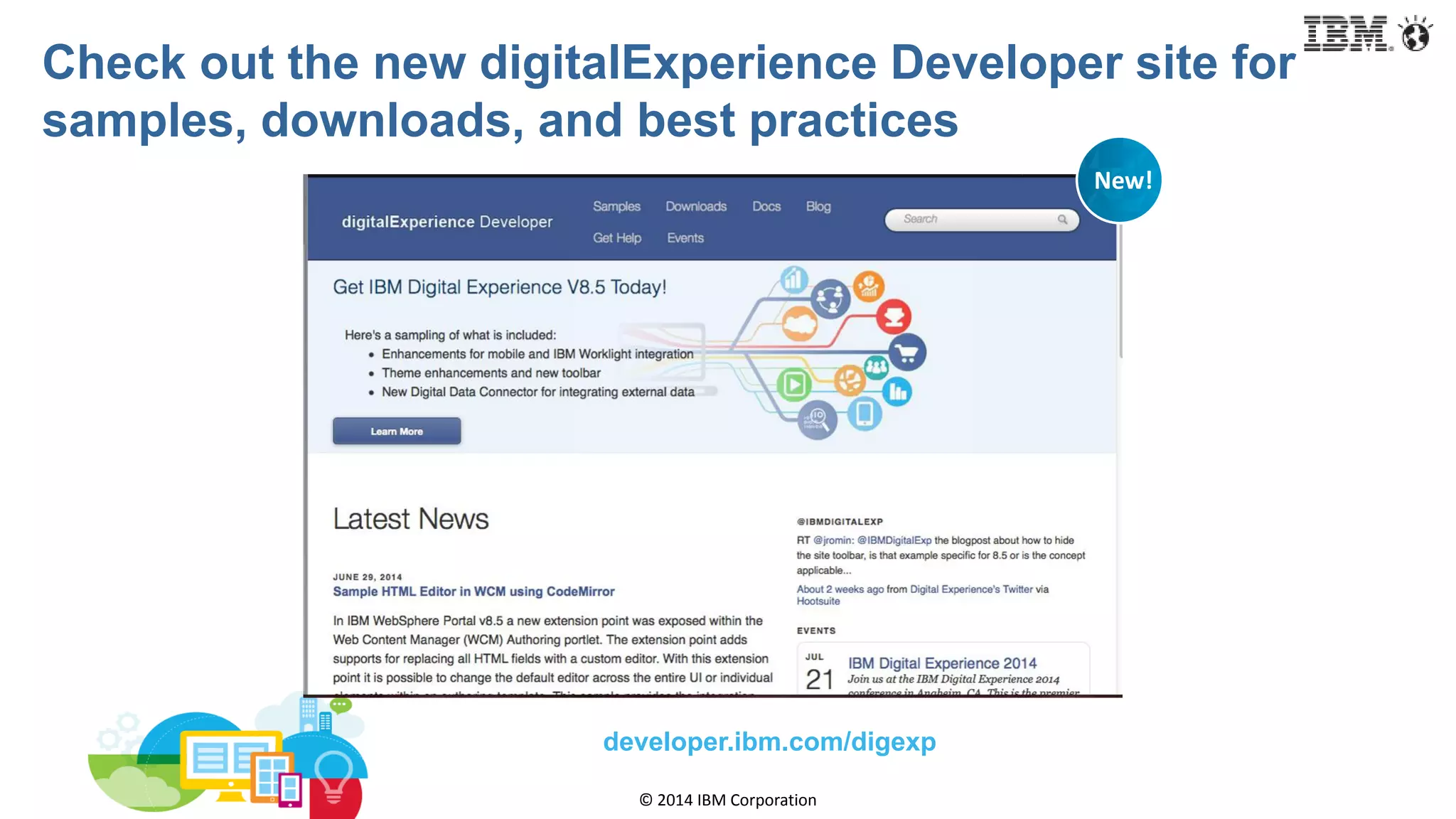Click the magnifier analytics icon in graphic

pos(817,419)
